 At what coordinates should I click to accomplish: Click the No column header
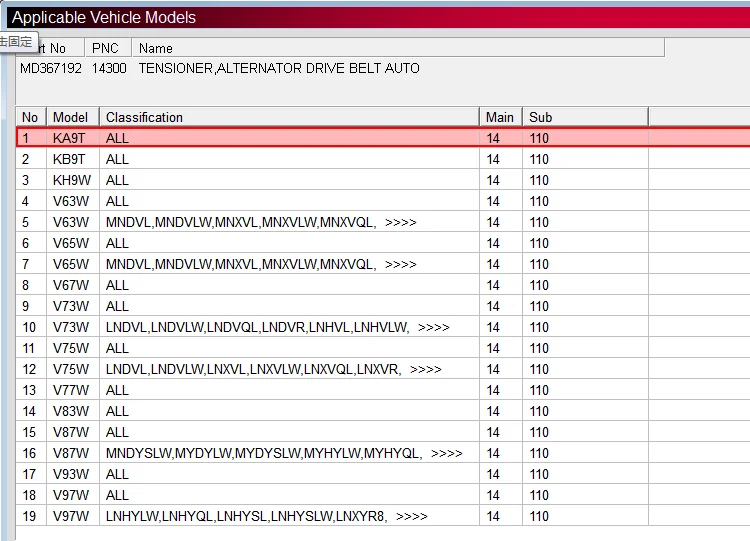pyautogui.click(x=30, y=117)
